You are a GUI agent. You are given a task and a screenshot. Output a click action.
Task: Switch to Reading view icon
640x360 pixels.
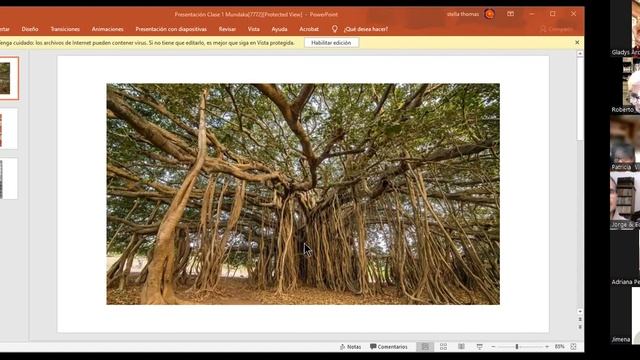(x=461, y=347)
